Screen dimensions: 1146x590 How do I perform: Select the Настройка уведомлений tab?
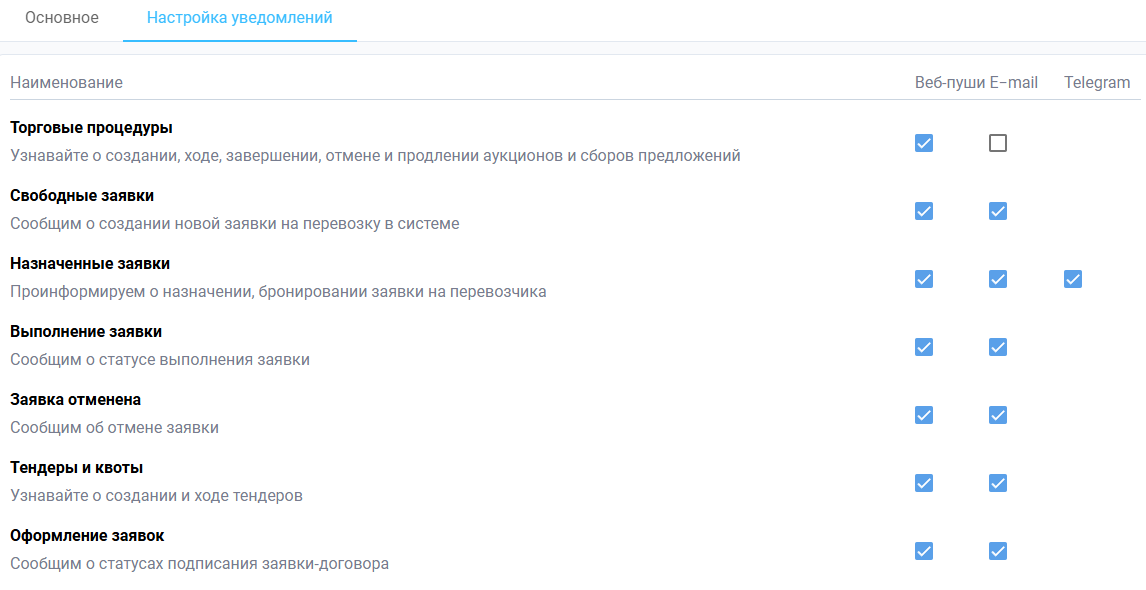[239, 17]
